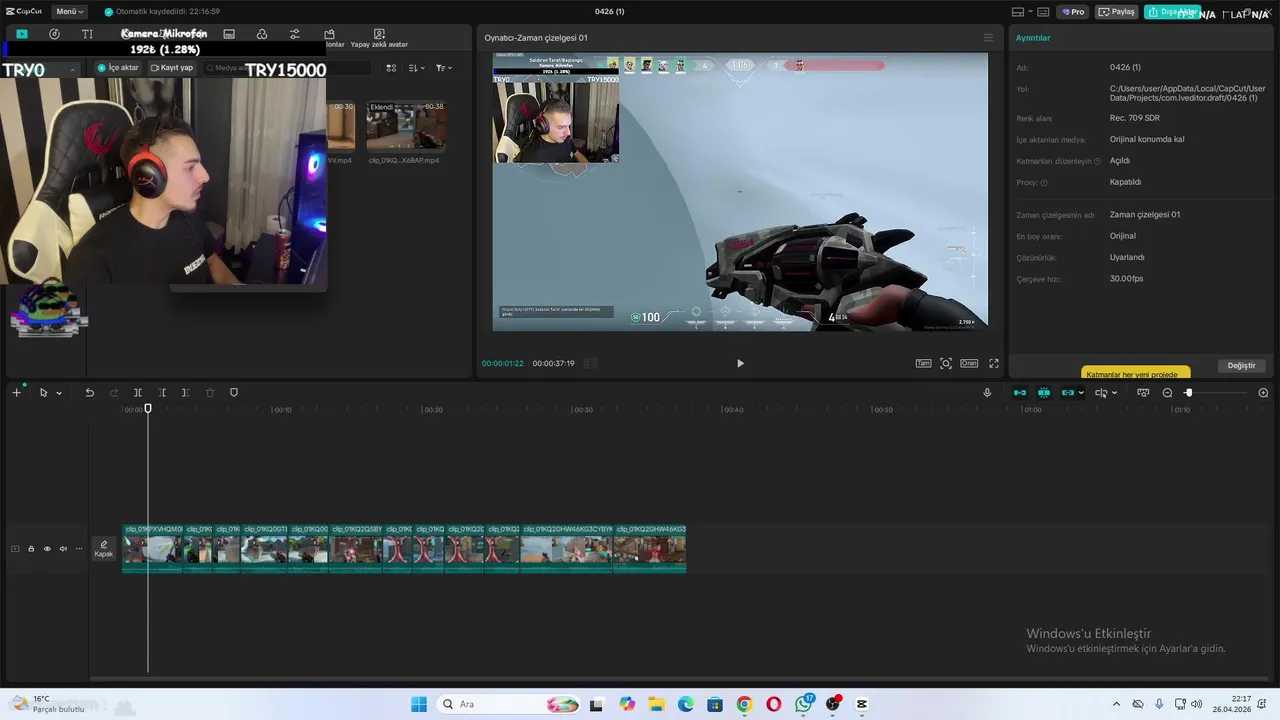Screen dimensions: 1280x720
Task: Select the clip_01KQ2GHW46KG3CYBYK timeline clip
Action: pyautogui.click(x=566, y=548)
